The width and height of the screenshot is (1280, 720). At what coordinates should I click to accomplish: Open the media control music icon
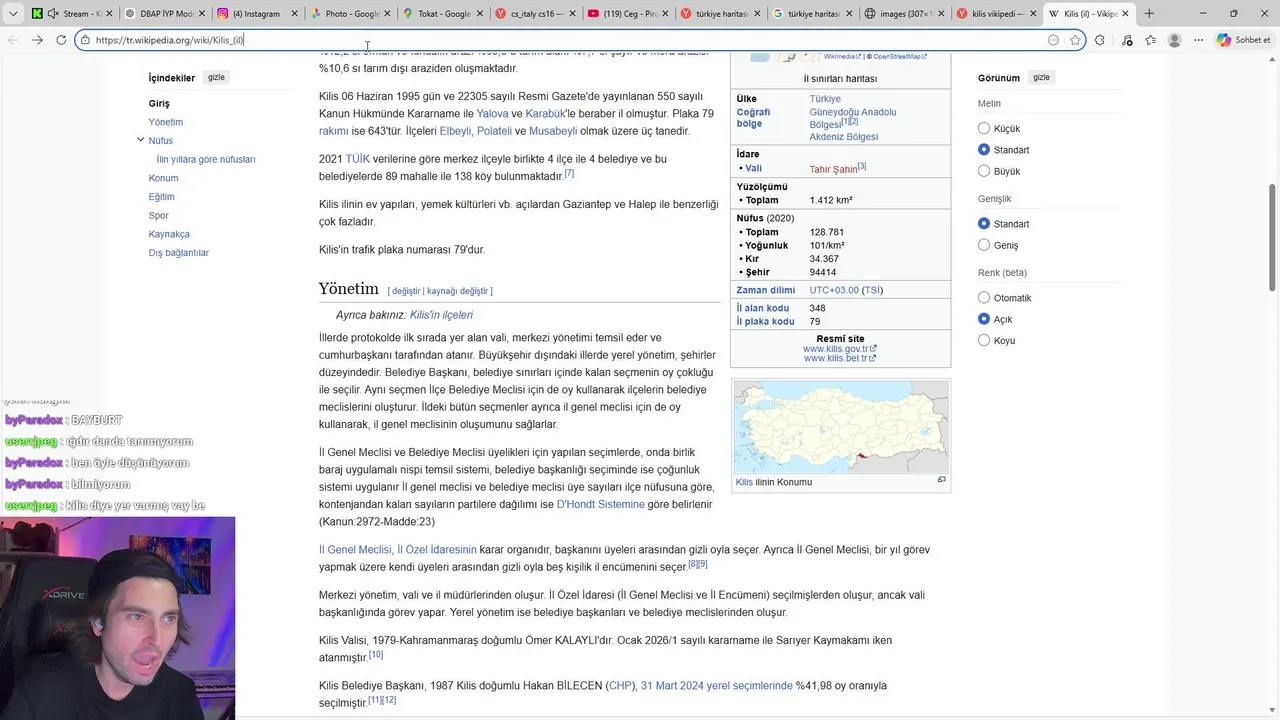pos(1127,40)
